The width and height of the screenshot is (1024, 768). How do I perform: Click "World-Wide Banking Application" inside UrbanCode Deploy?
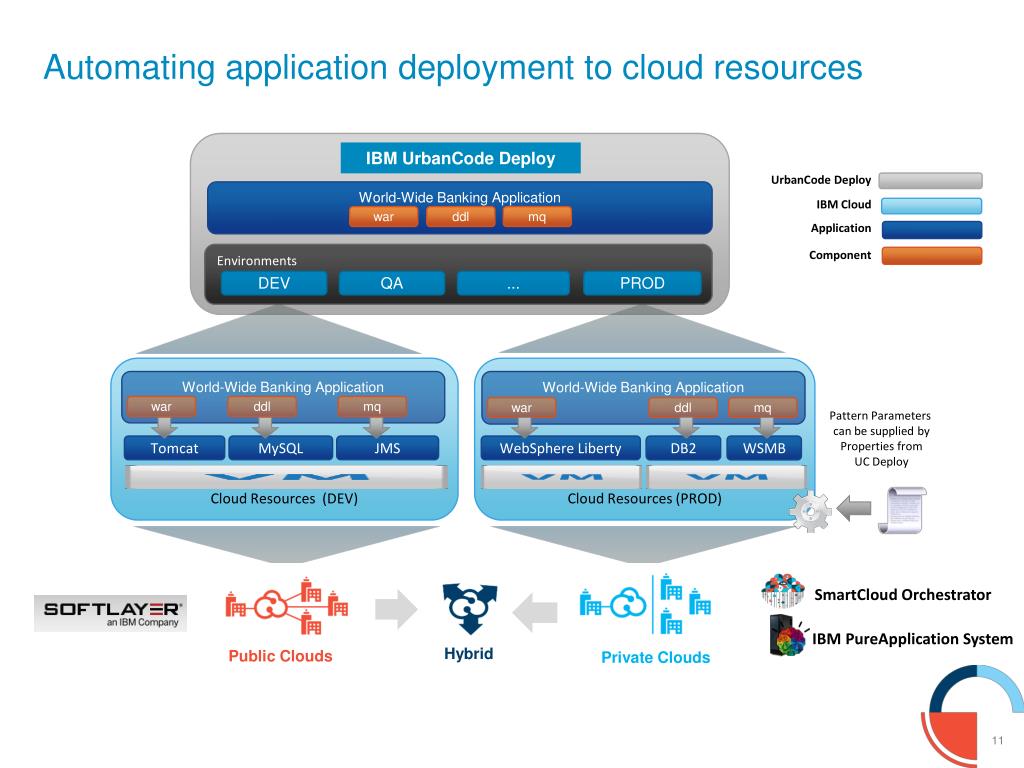(460, 197)
